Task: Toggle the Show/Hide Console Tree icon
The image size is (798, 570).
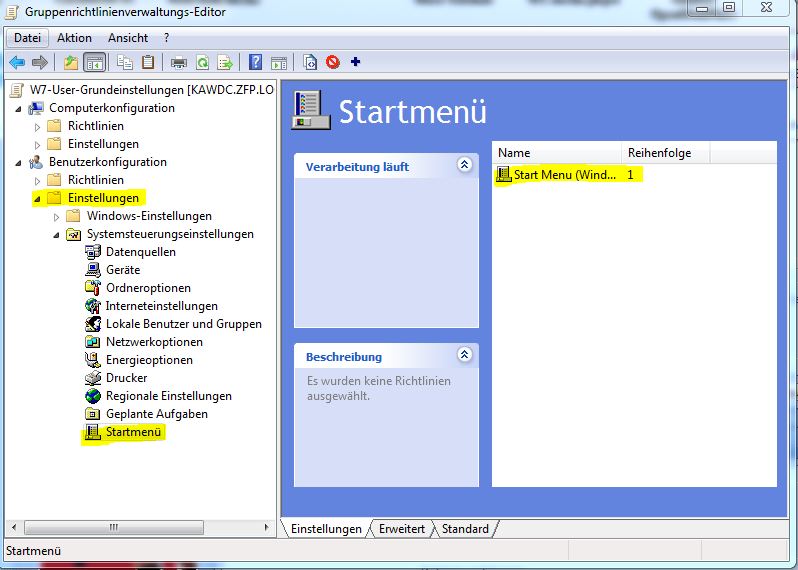Action: click(95, 63)
